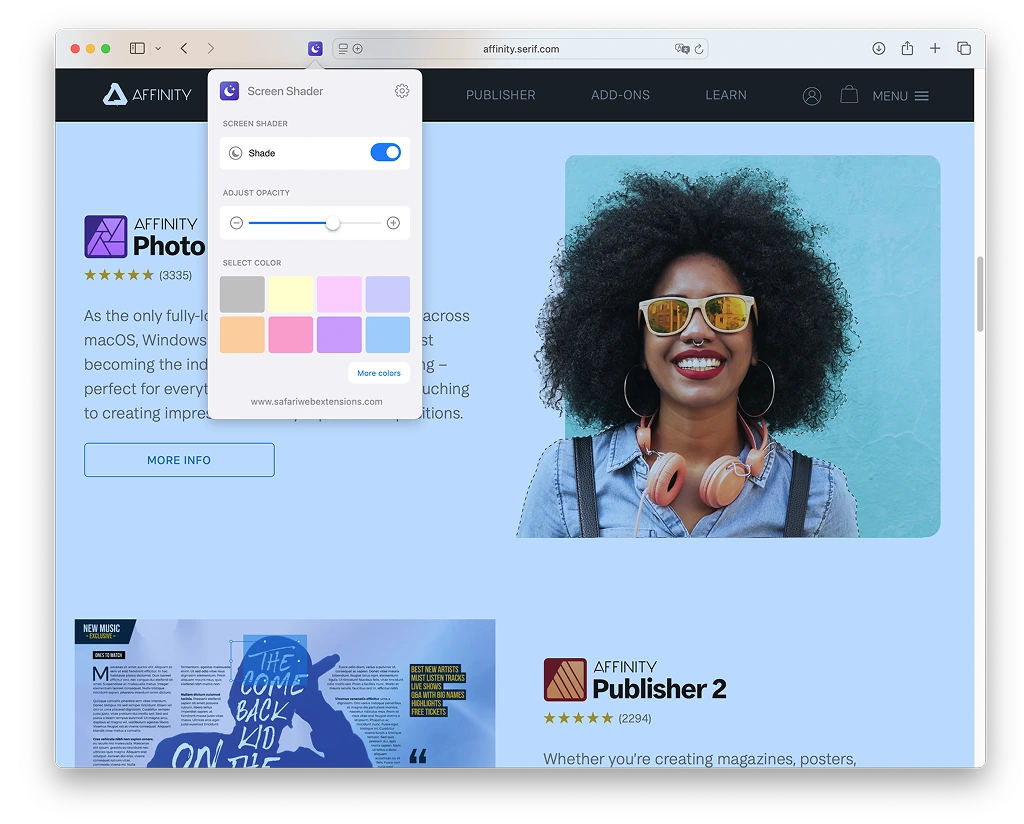Reload the current page
This screenshot has width=1024, height=824.
tap(699, 49)
